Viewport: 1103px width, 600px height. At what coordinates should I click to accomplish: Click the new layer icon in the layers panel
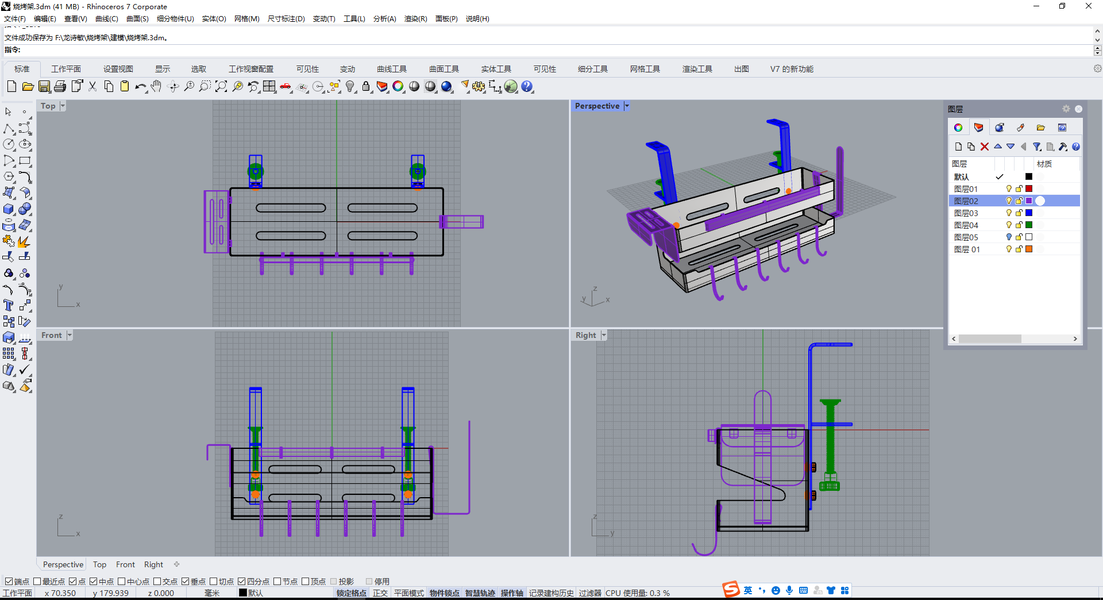coord(958,146)
